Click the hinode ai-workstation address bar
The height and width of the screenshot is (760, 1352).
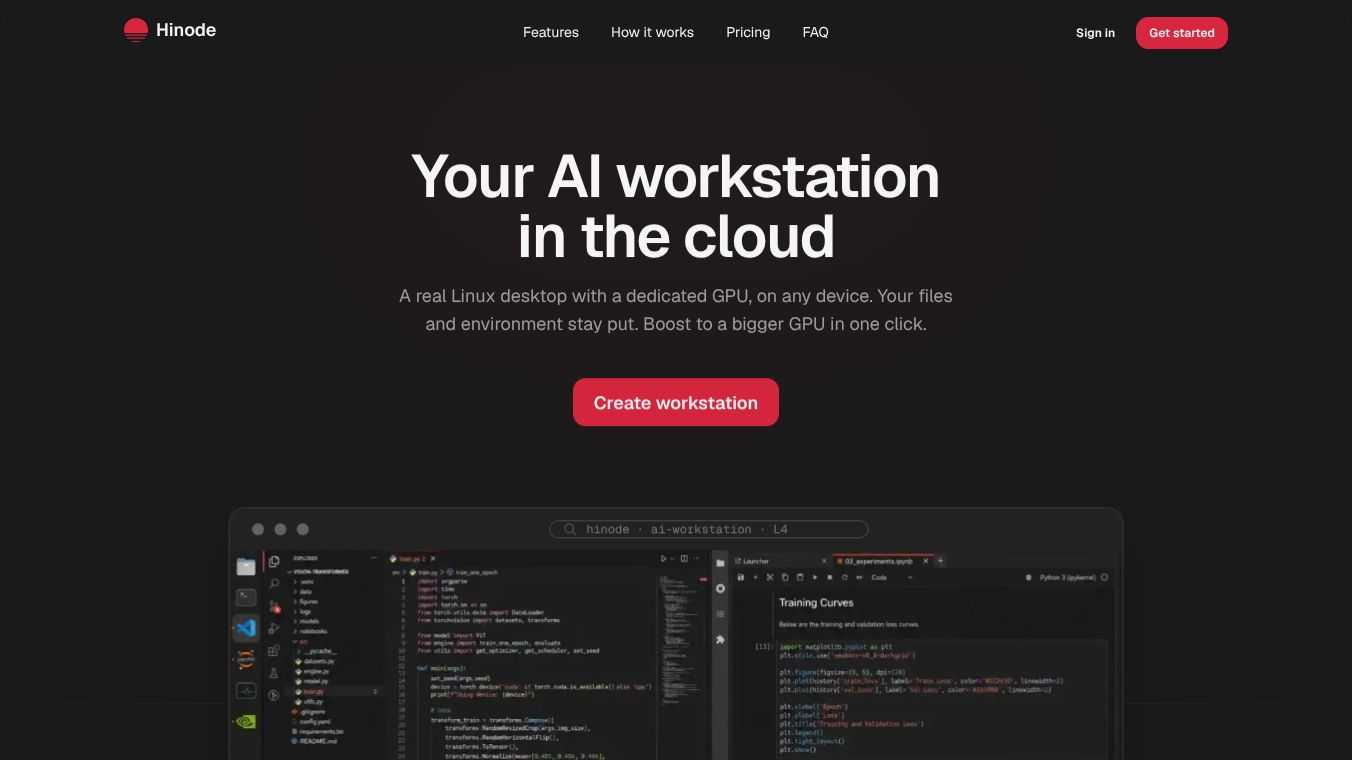(709, 529)
